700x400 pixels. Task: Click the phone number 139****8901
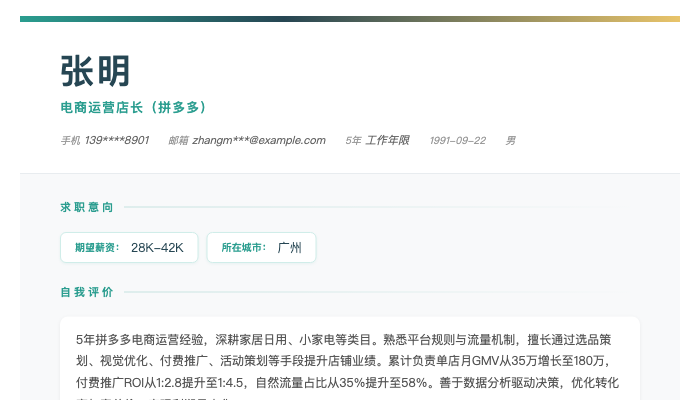[x=117, y=140]
